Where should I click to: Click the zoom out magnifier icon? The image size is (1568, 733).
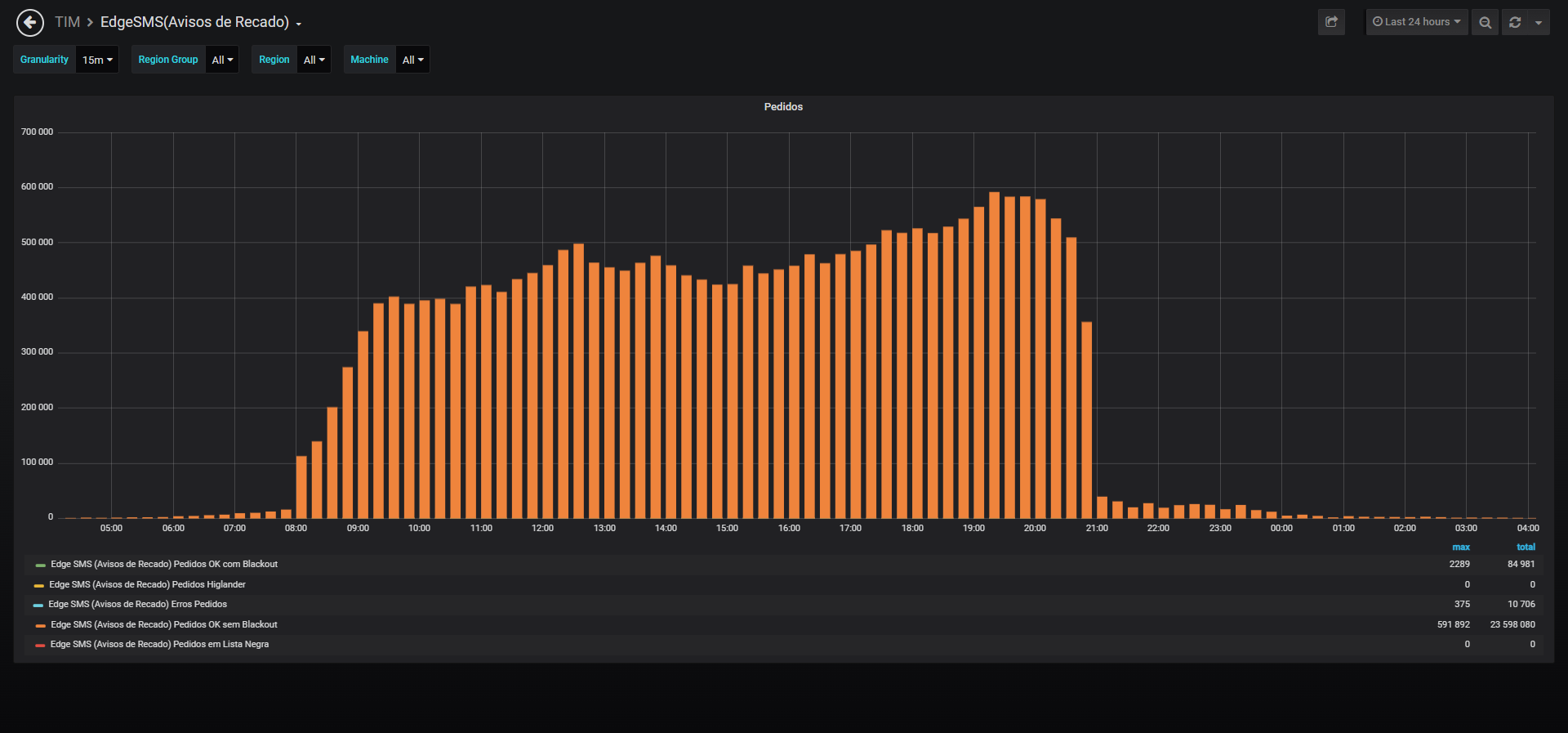(x=1485, y=22)
